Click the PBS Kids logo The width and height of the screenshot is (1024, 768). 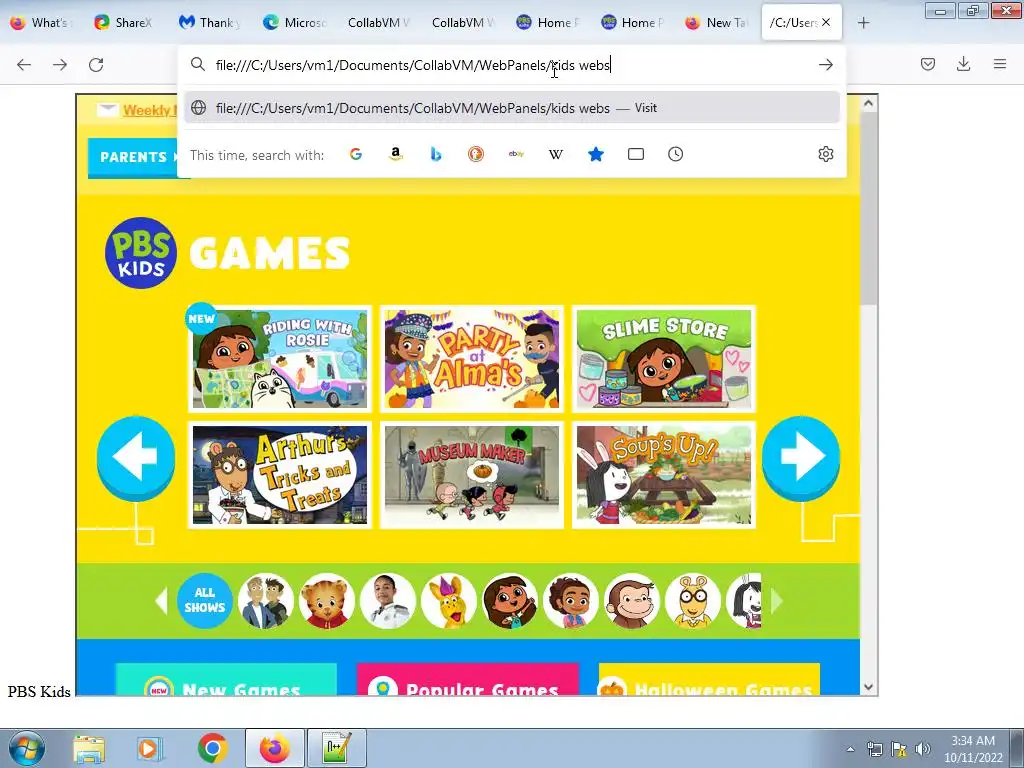pos(141,253)
